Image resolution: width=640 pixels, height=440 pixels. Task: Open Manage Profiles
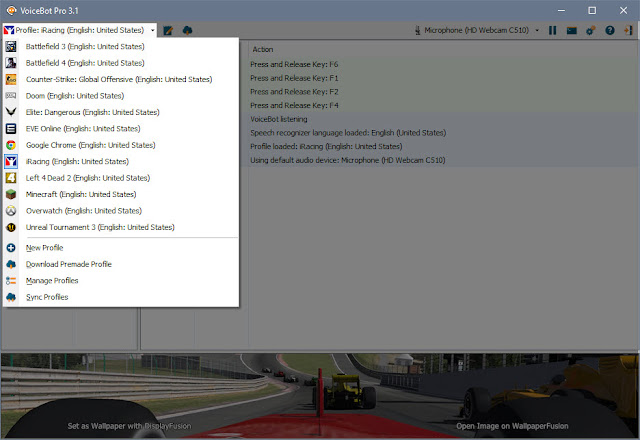coord(120,280)
